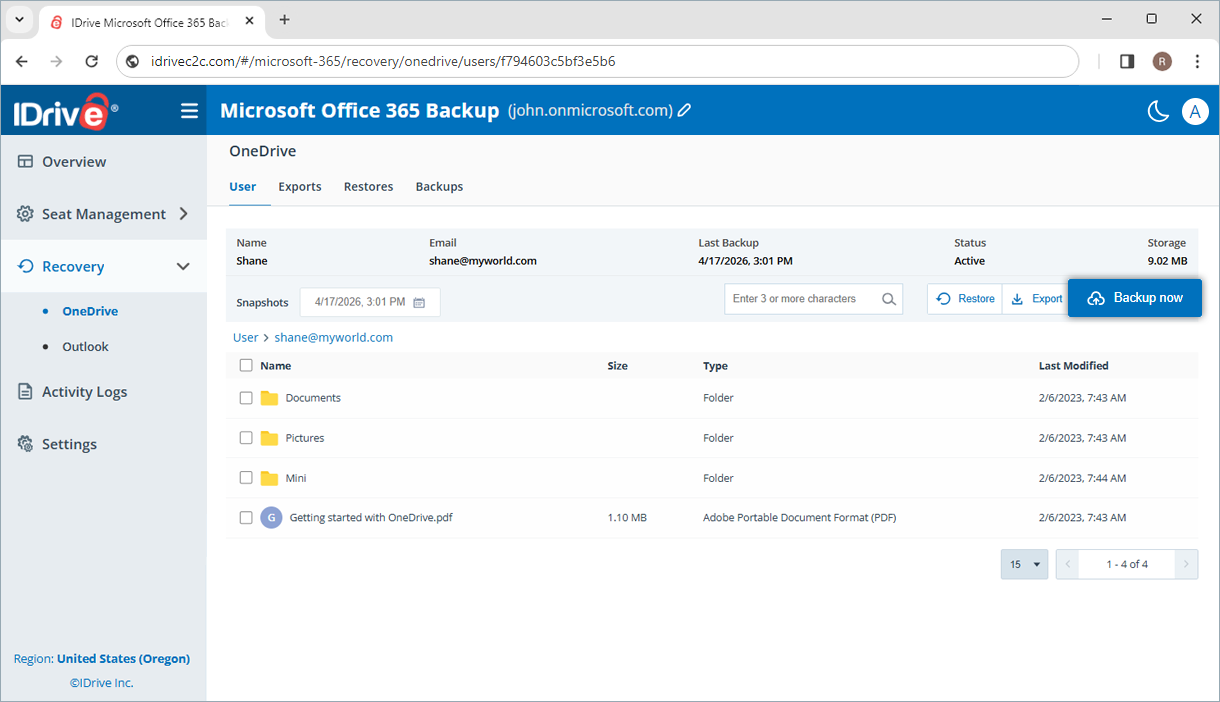This screenshot has height=702, width=1220.
Task: Click the search magnifier icon
Action: pyautogui.click(x=888, y=298)
